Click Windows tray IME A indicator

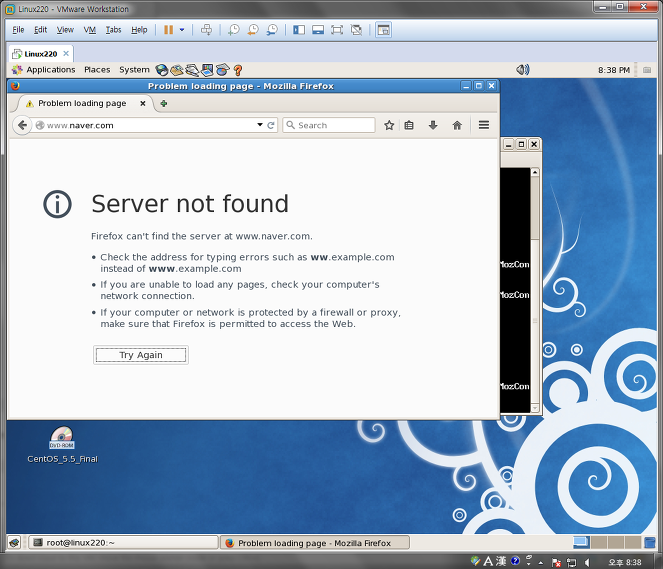[488, 561]
